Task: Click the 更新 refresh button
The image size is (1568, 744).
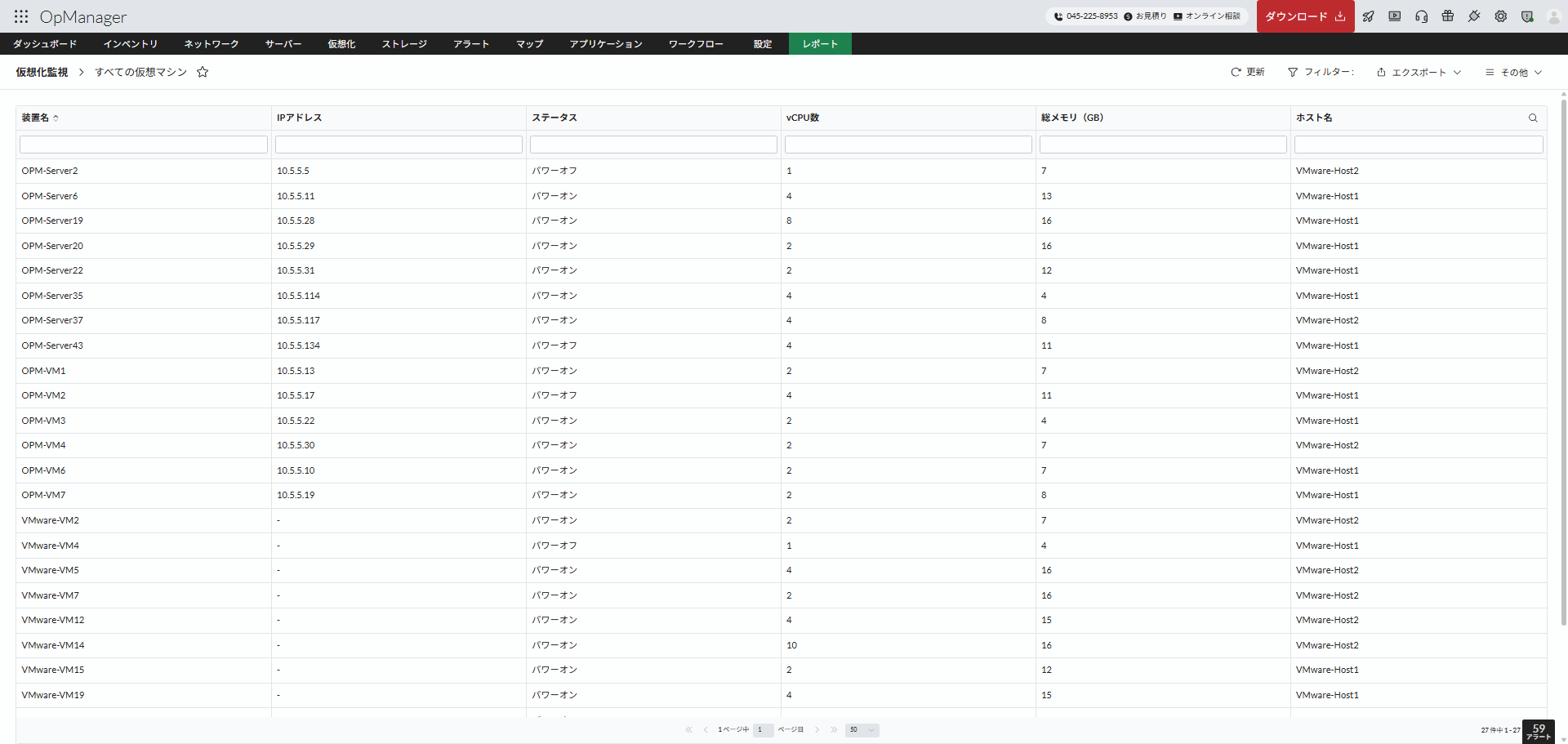Action: 1248,72
